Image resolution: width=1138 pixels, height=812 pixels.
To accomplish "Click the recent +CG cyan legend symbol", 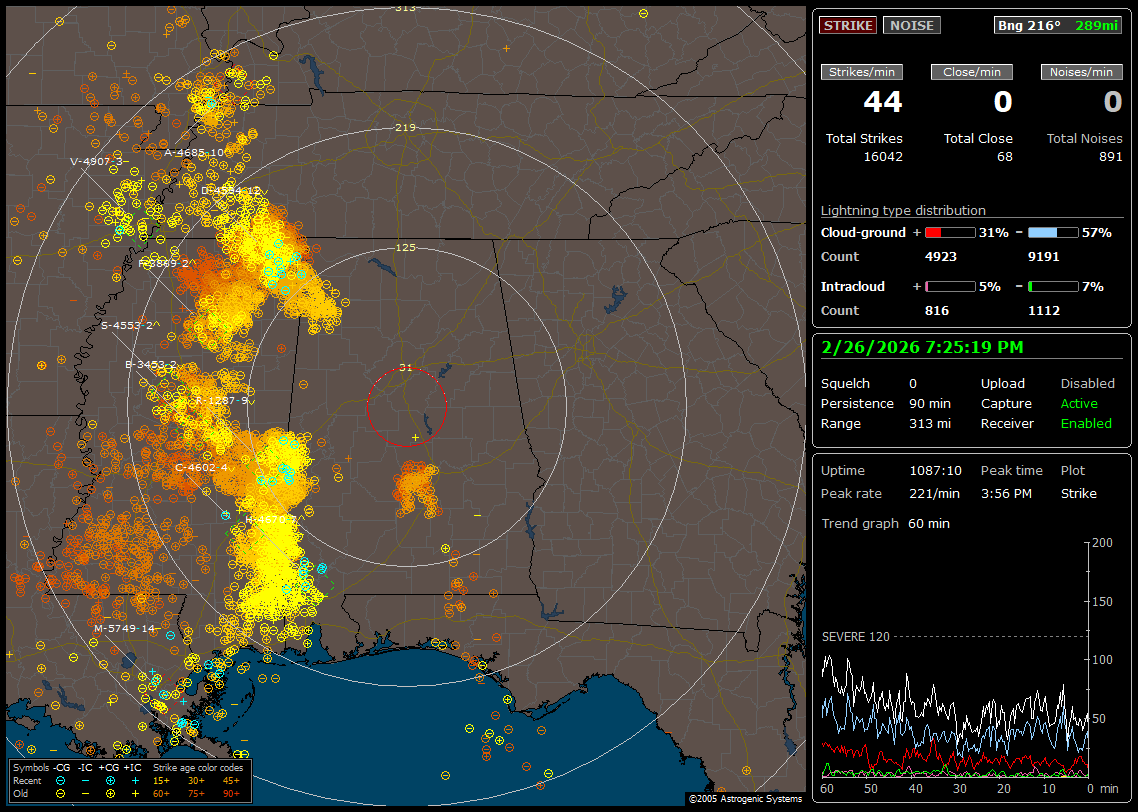I will 110,780.
